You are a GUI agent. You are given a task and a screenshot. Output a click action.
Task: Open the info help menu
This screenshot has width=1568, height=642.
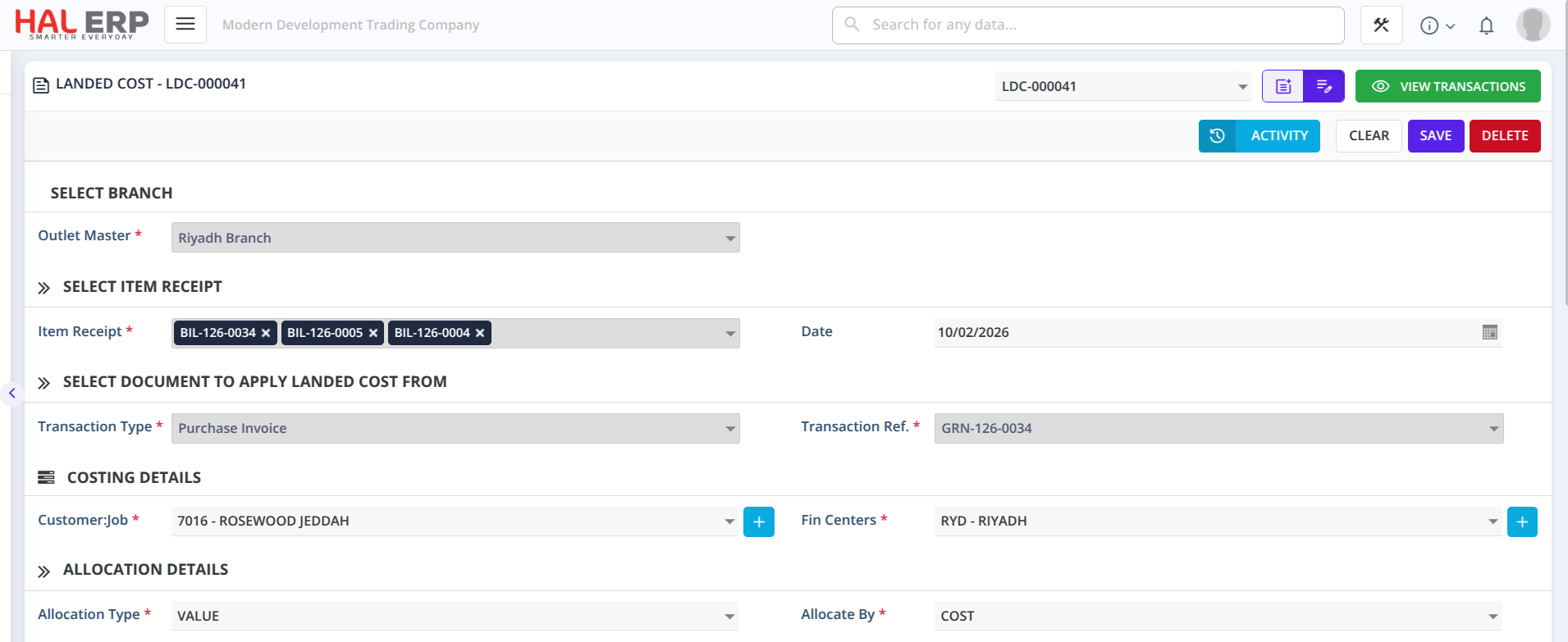[x=1437, y=26]
